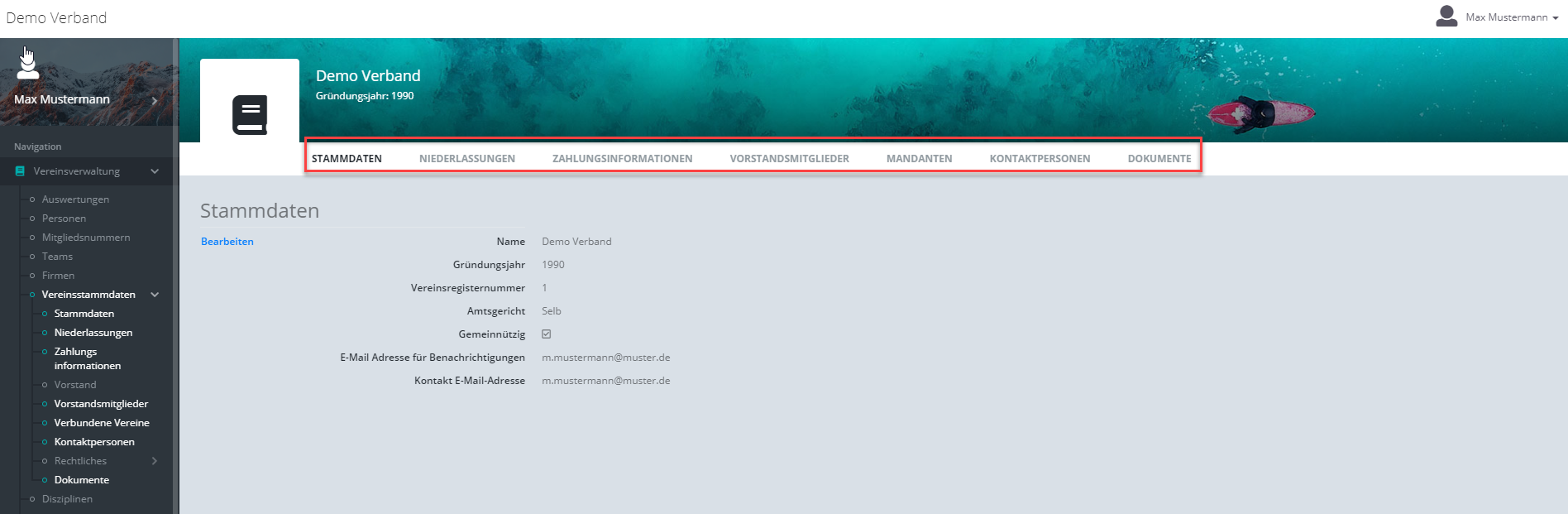Viewport: 1568px width, 514px height.
Task: Select Stammdaten in the sidebar submenu
Action: pyautogui.click(x=84, y=314)
